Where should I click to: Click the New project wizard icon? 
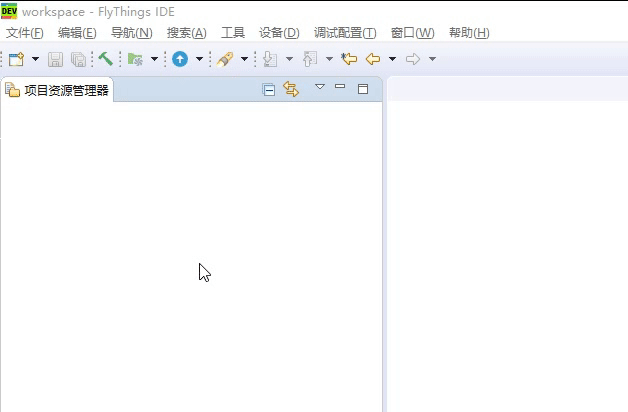(17, 59)
